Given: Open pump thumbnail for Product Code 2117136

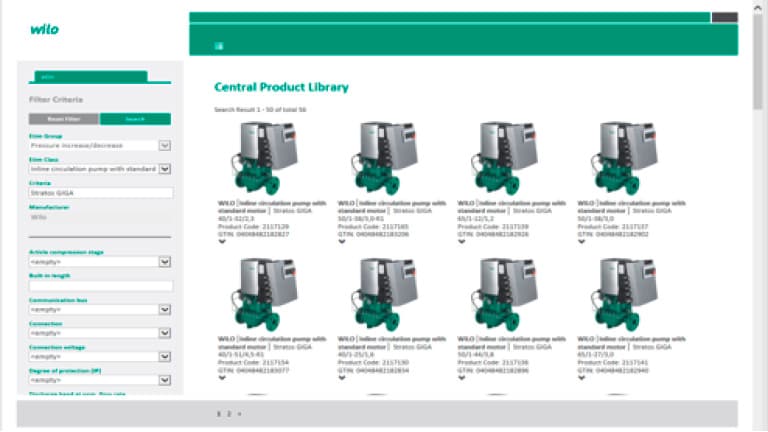Looking at the screenshot, I should pos(504,295).
